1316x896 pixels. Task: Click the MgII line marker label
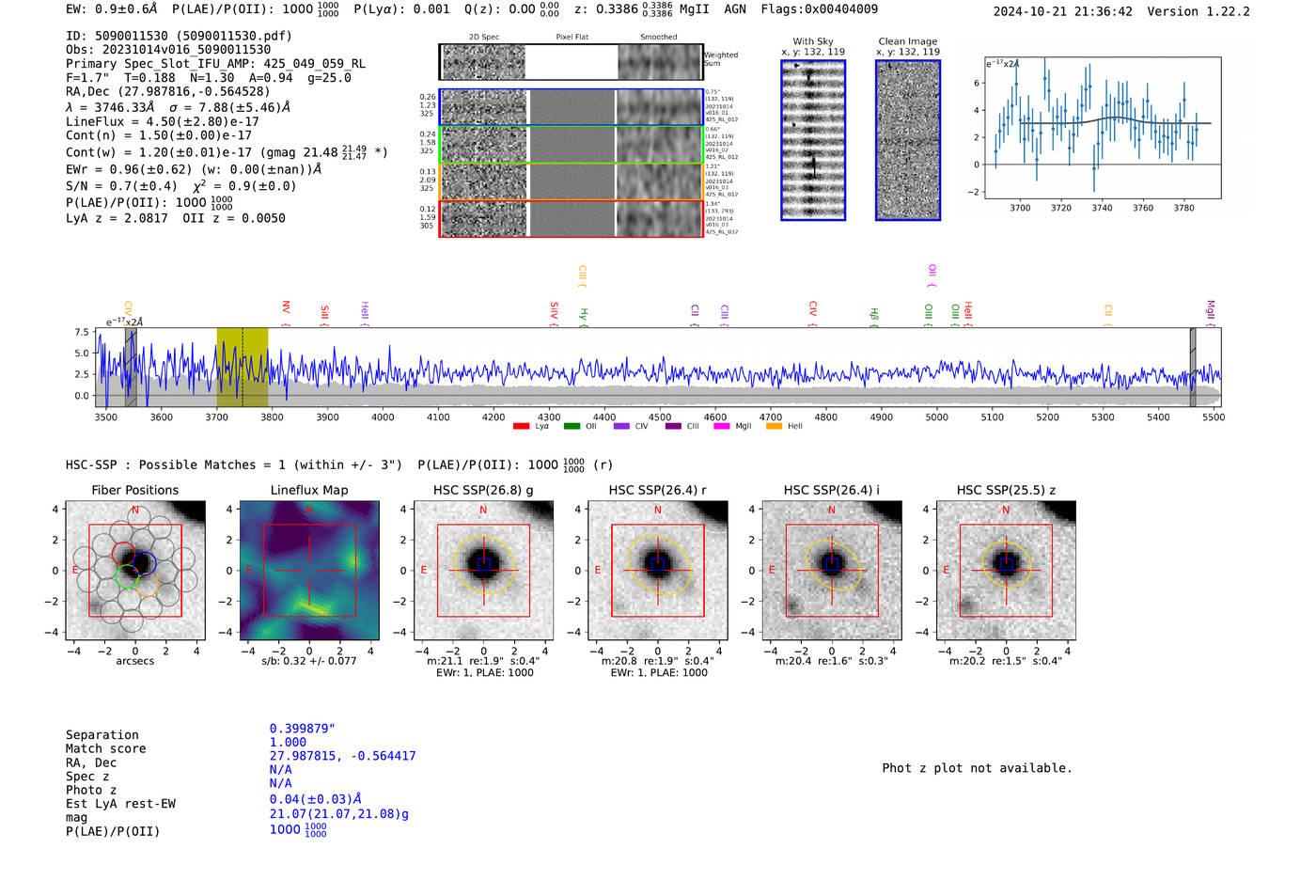pos(1211,310)
